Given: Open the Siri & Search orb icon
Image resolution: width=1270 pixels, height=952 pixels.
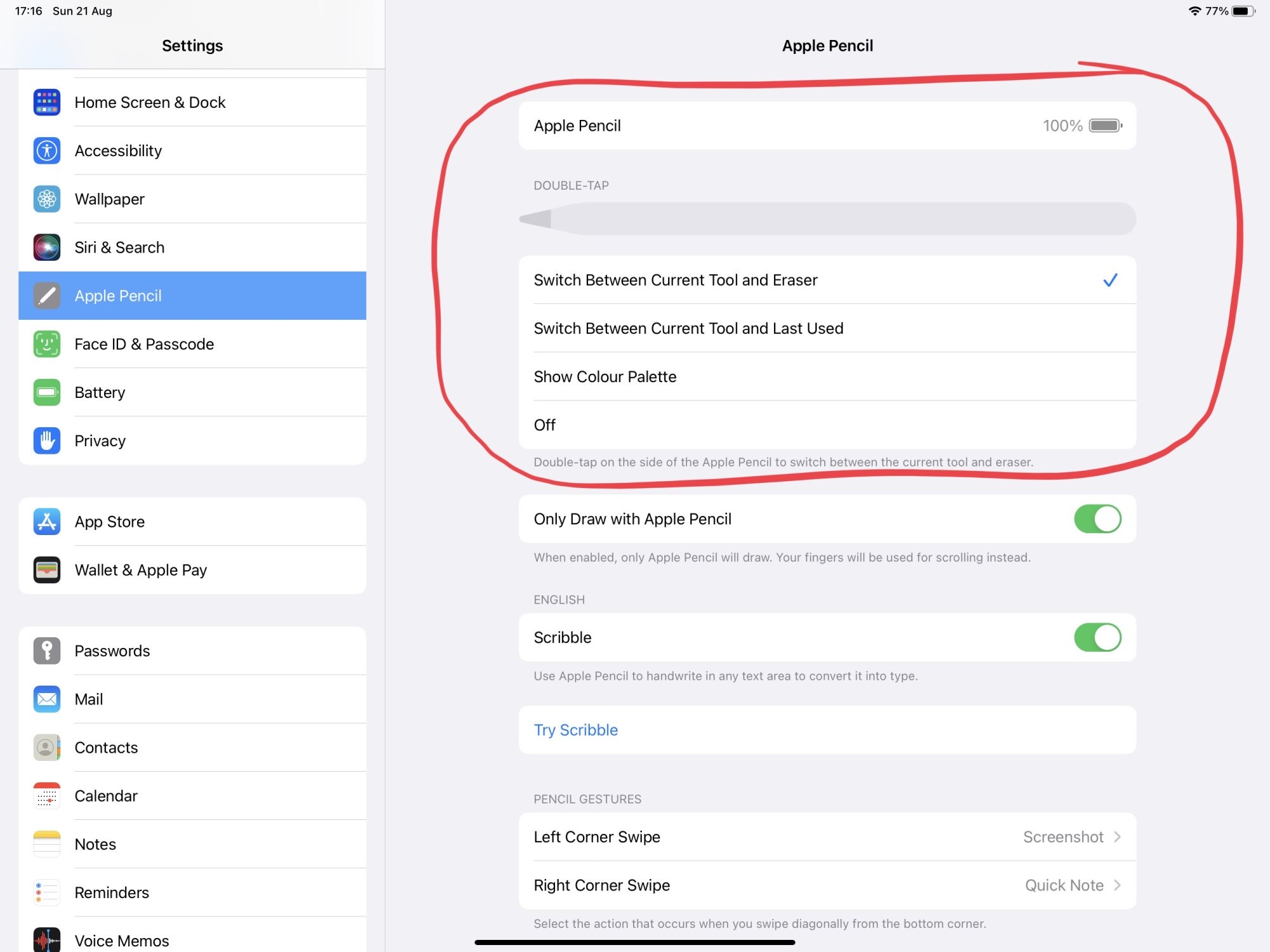Looking at the screenshot, I should [47, 248].
